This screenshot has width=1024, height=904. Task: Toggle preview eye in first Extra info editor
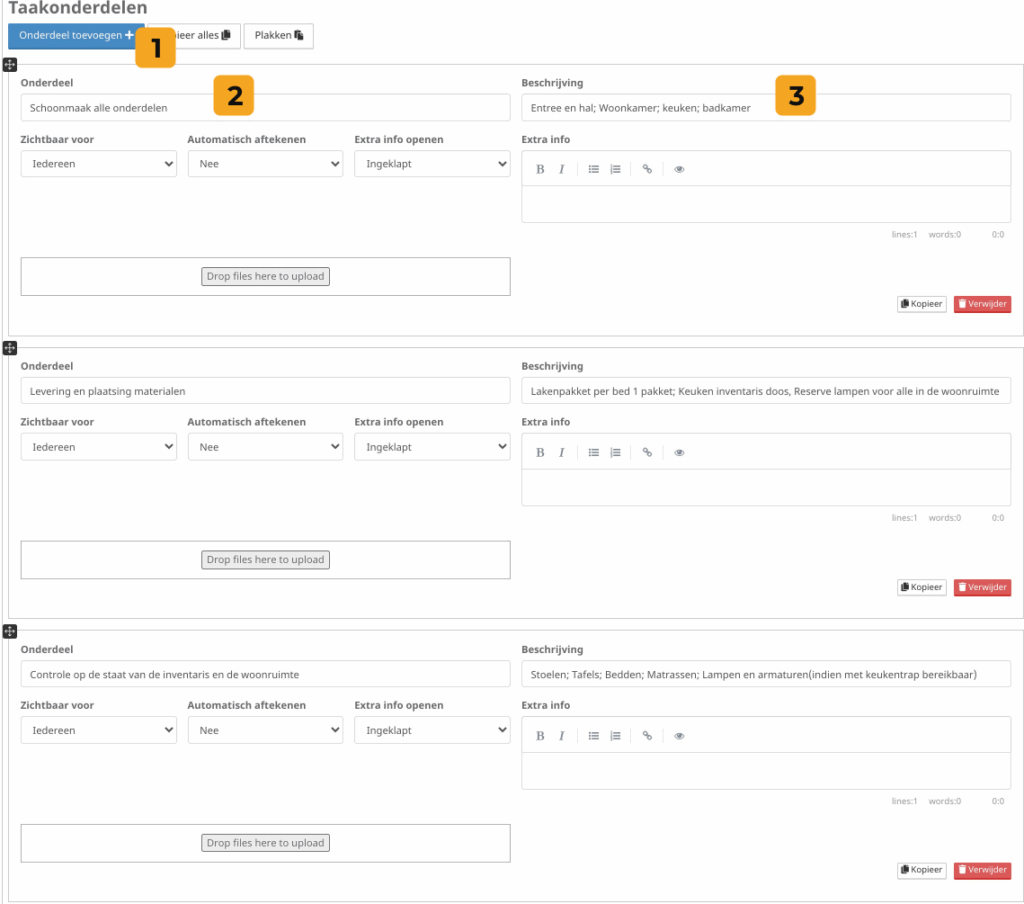[x=679, y=169]
